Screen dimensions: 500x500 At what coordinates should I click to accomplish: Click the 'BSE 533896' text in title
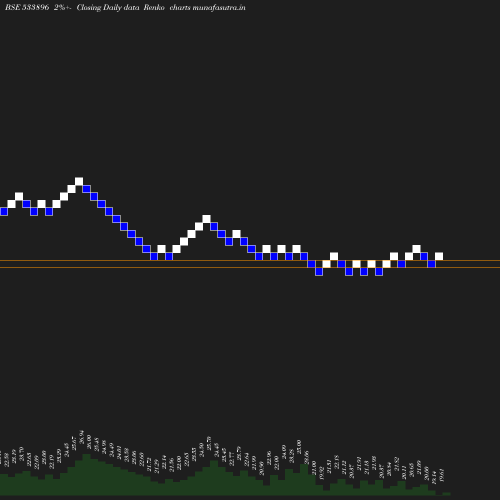[27, 7]
